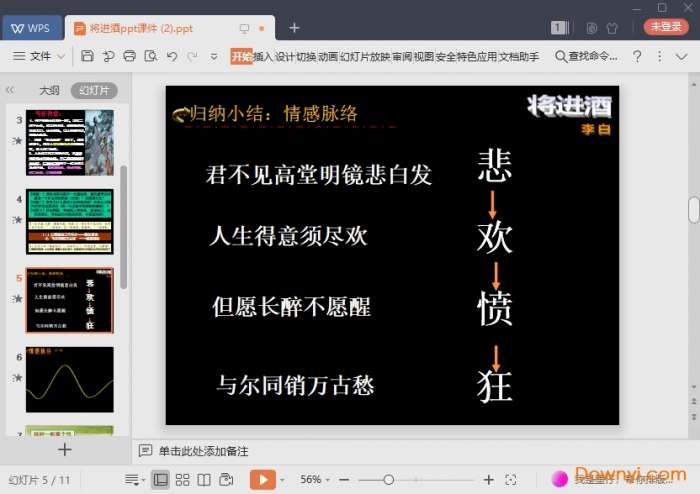Click the window count badge icon
This screenshot has height=494, width=700.
559,28
